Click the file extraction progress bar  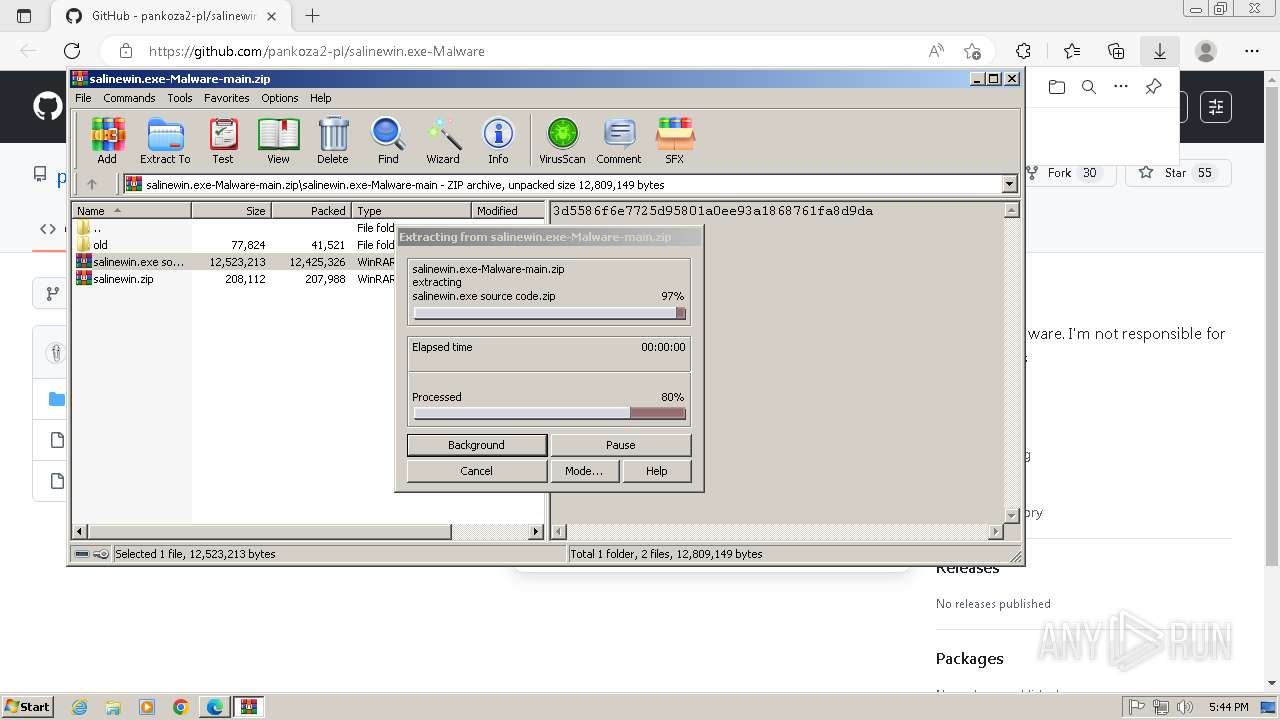[x=549, y=313]
